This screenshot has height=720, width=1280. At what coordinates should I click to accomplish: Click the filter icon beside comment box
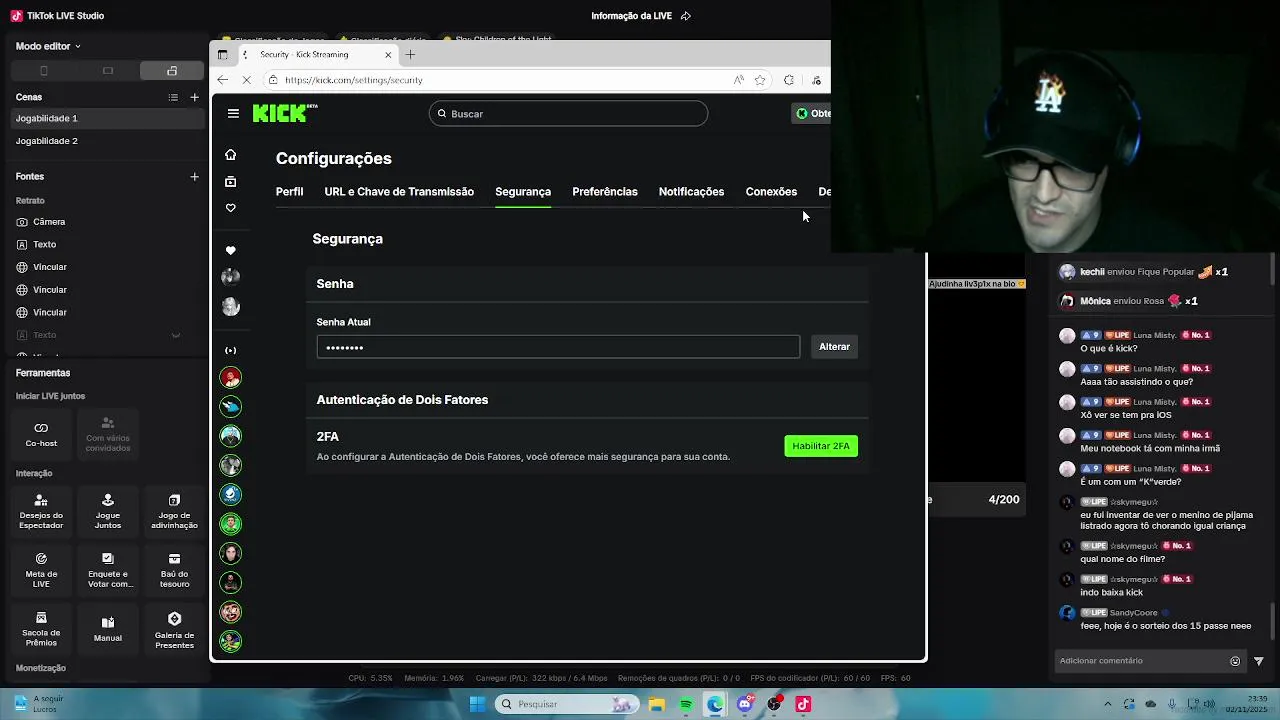point(1259,661)
